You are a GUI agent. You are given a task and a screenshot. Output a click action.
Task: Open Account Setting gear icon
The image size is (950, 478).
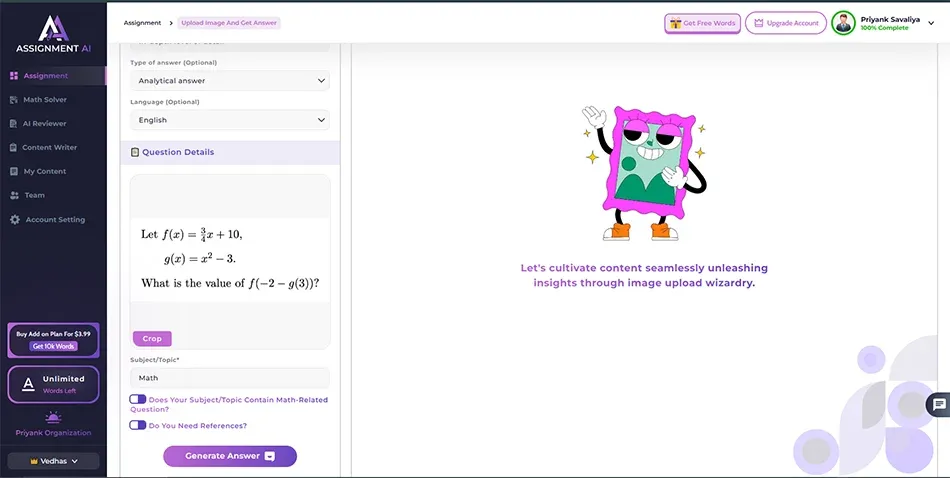[x=14, y=220]
